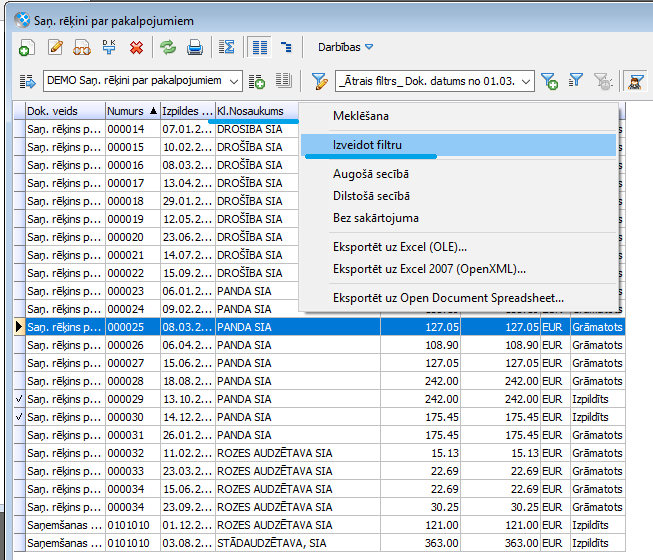The width and height of the screenshot is (653, 560).
Task: Toggle the check mark on row 000030
Action: click(18, 416)
